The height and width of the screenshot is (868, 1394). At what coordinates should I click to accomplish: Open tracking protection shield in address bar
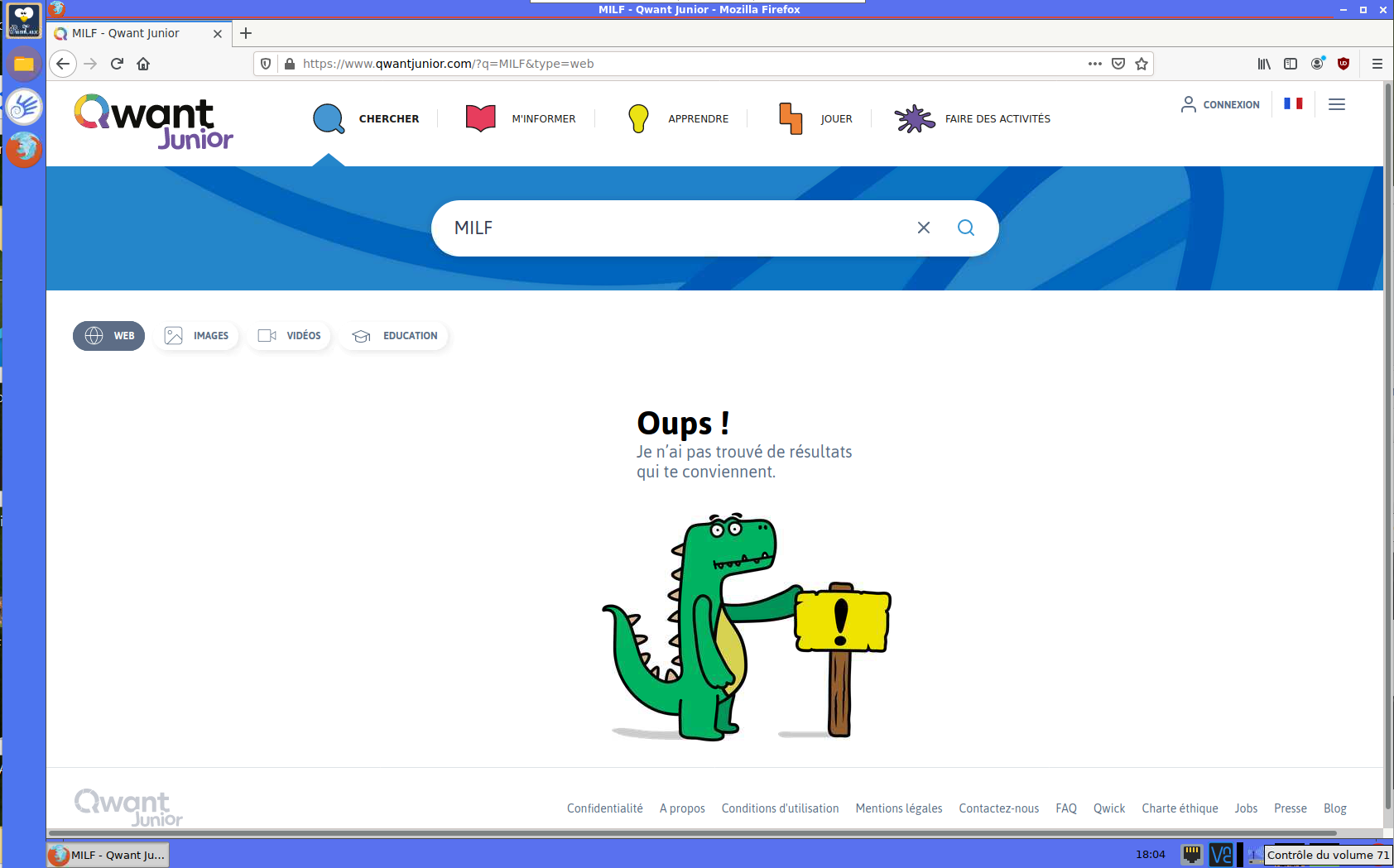tap(266, 64)
